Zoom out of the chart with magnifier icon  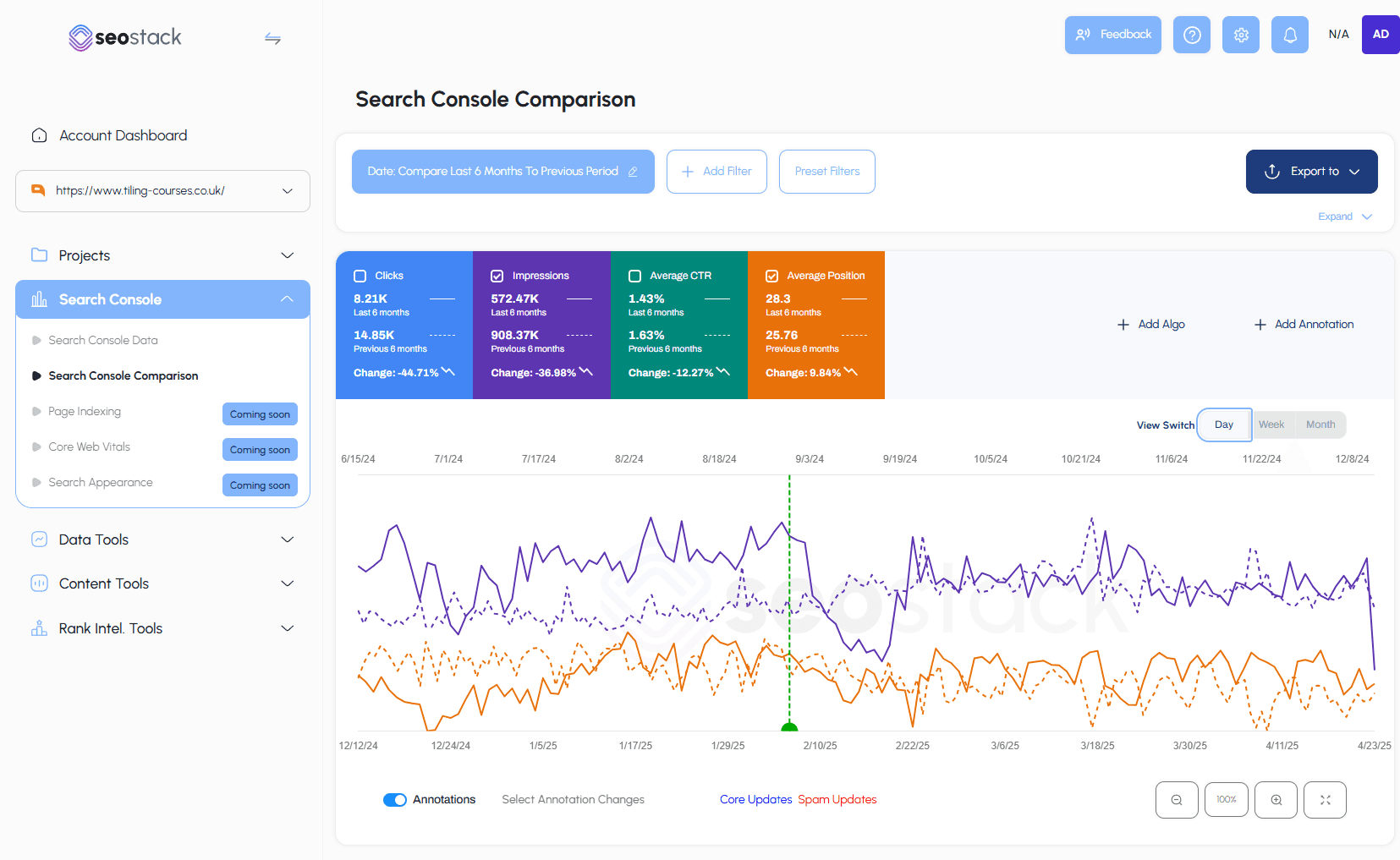click(1176, 799)
